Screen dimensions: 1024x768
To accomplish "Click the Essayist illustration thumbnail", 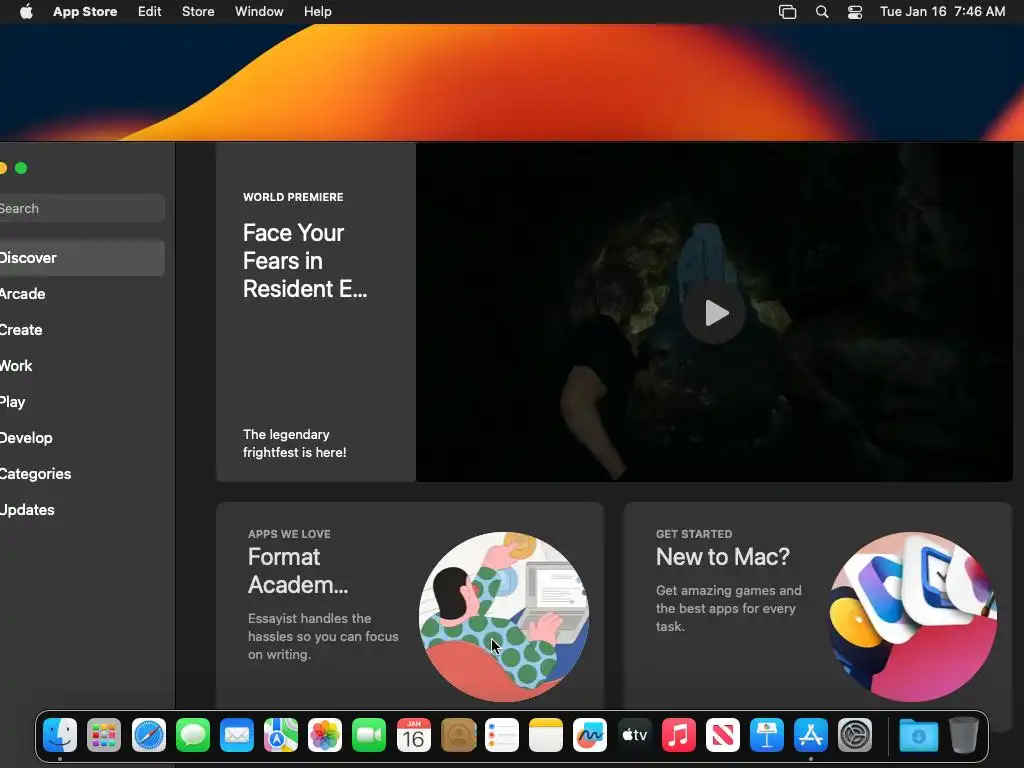I will coord(504,617).
